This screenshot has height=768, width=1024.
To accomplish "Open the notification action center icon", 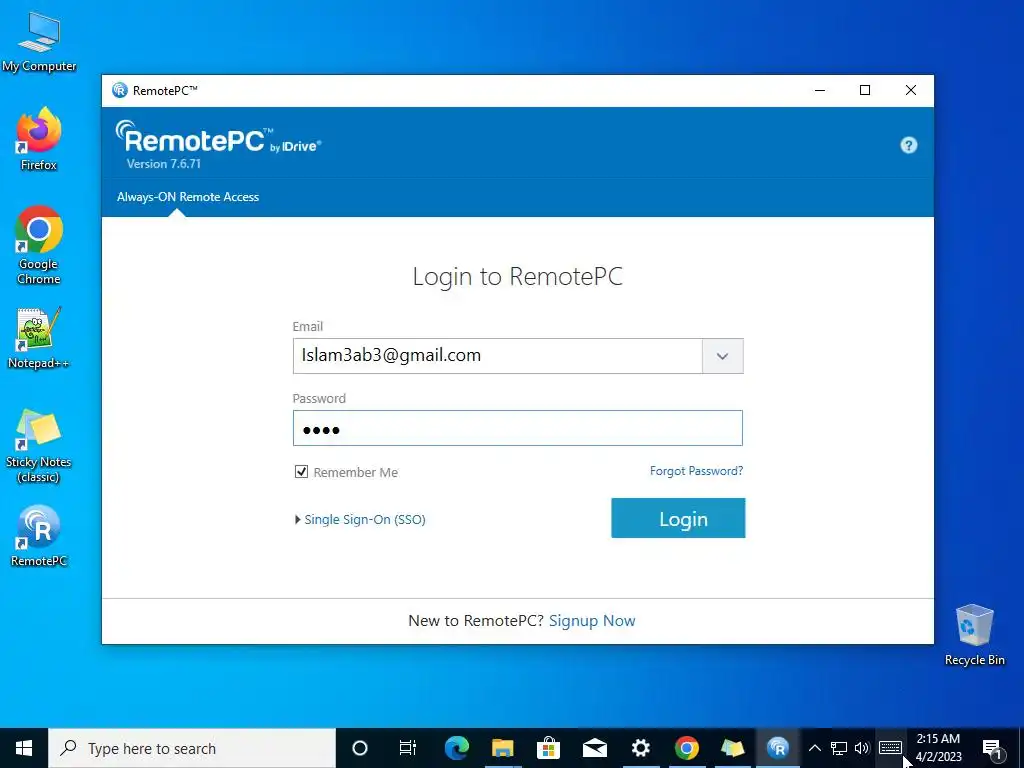I will 993,748.
